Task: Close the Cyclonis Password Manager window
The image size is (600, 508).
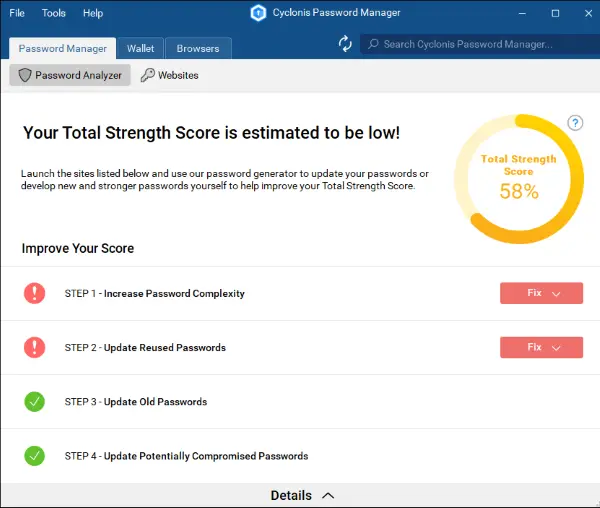Action: click(x=589, y=13)
